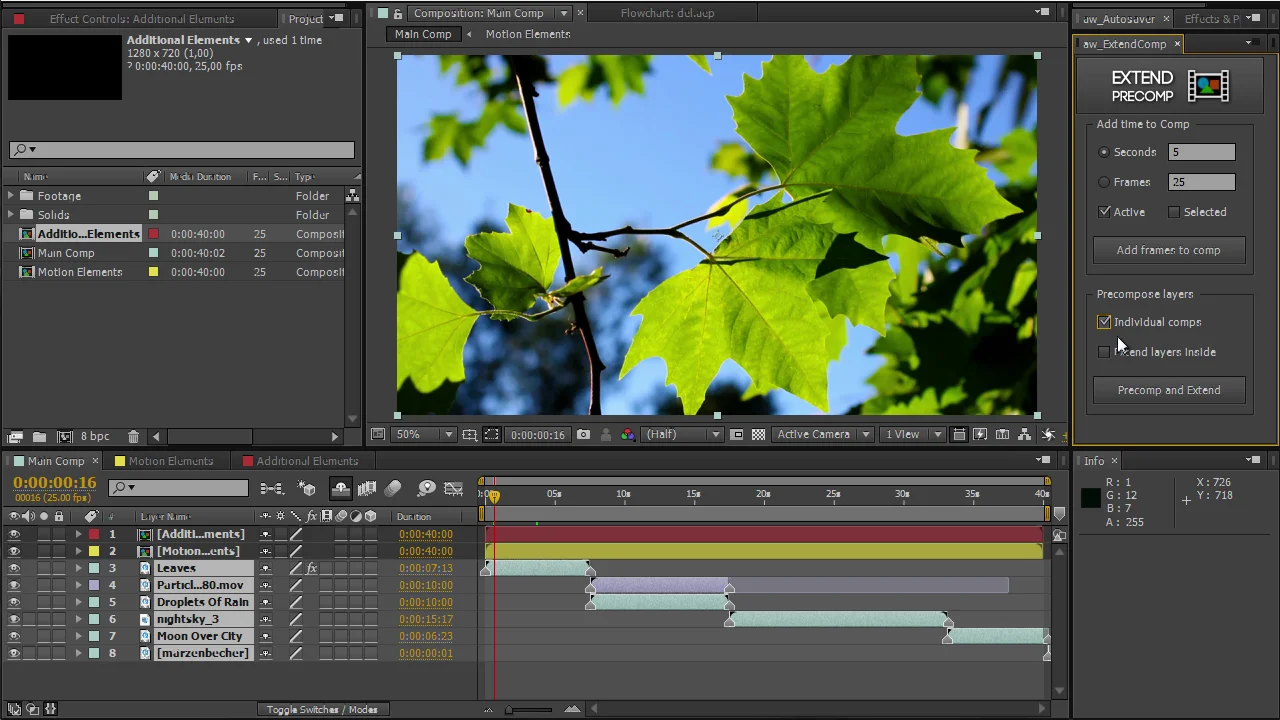Open the Graph Editor icon
The height and width of the screenshot is (720, 1280).
(454, 488)
